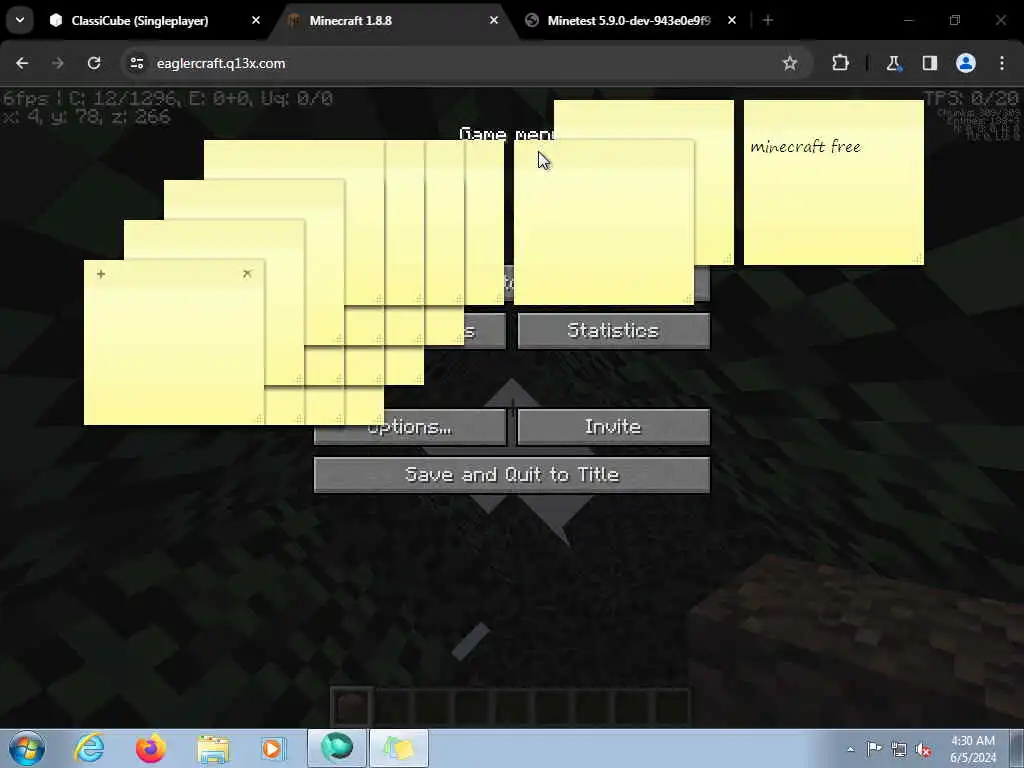View site information for eaglercraft.q13x.com
The image size is (1024, 768).
pos(136,63)
